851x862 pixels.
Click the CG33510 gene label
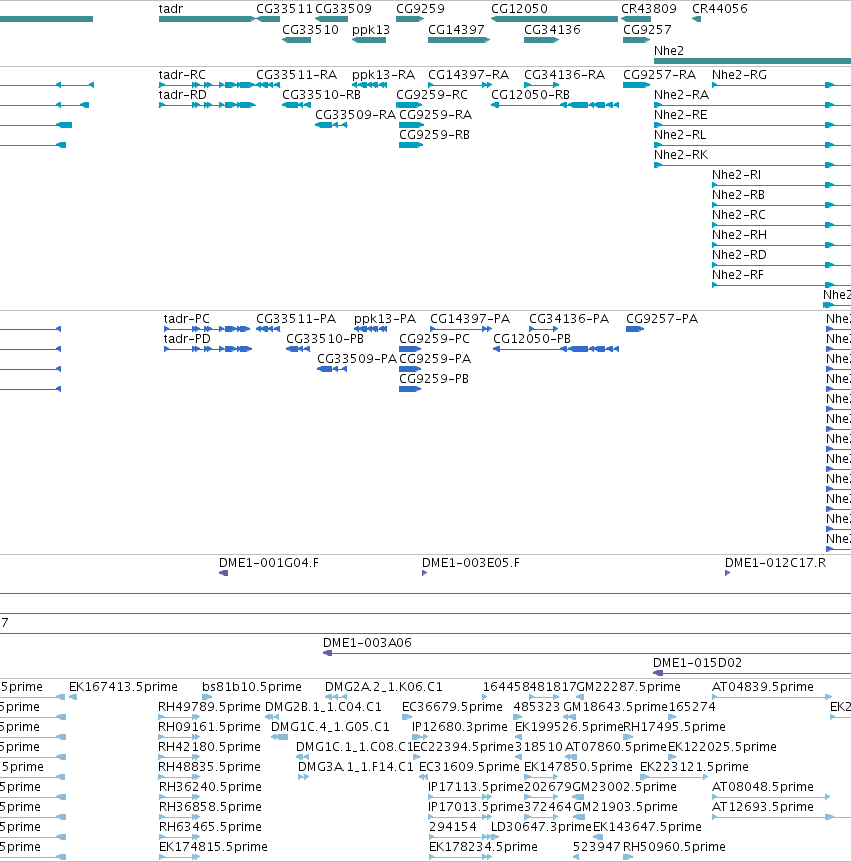tap(310, 30)
